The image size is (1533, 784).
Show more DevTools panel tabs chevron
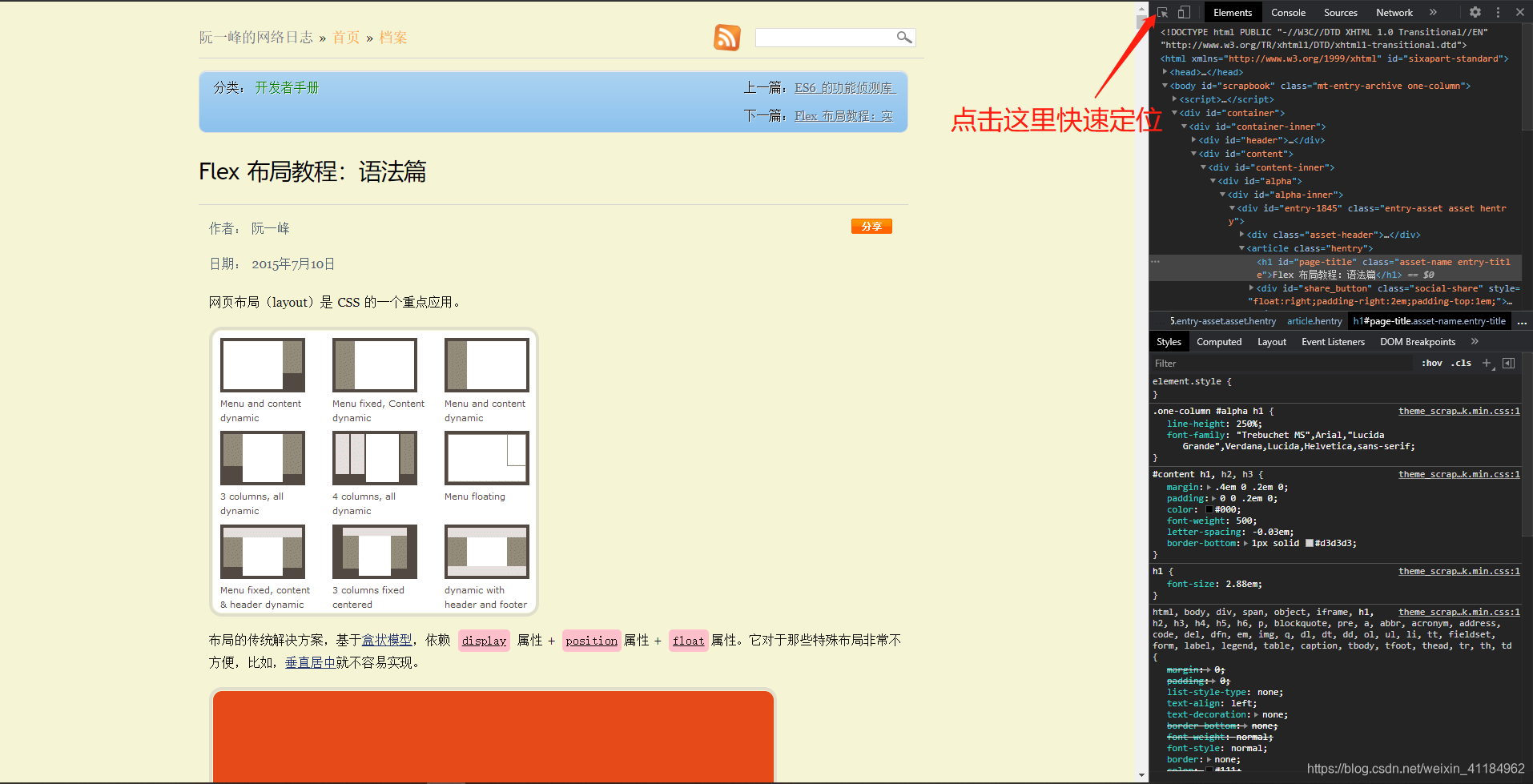pyautogui.click(x=1433, y=12)
